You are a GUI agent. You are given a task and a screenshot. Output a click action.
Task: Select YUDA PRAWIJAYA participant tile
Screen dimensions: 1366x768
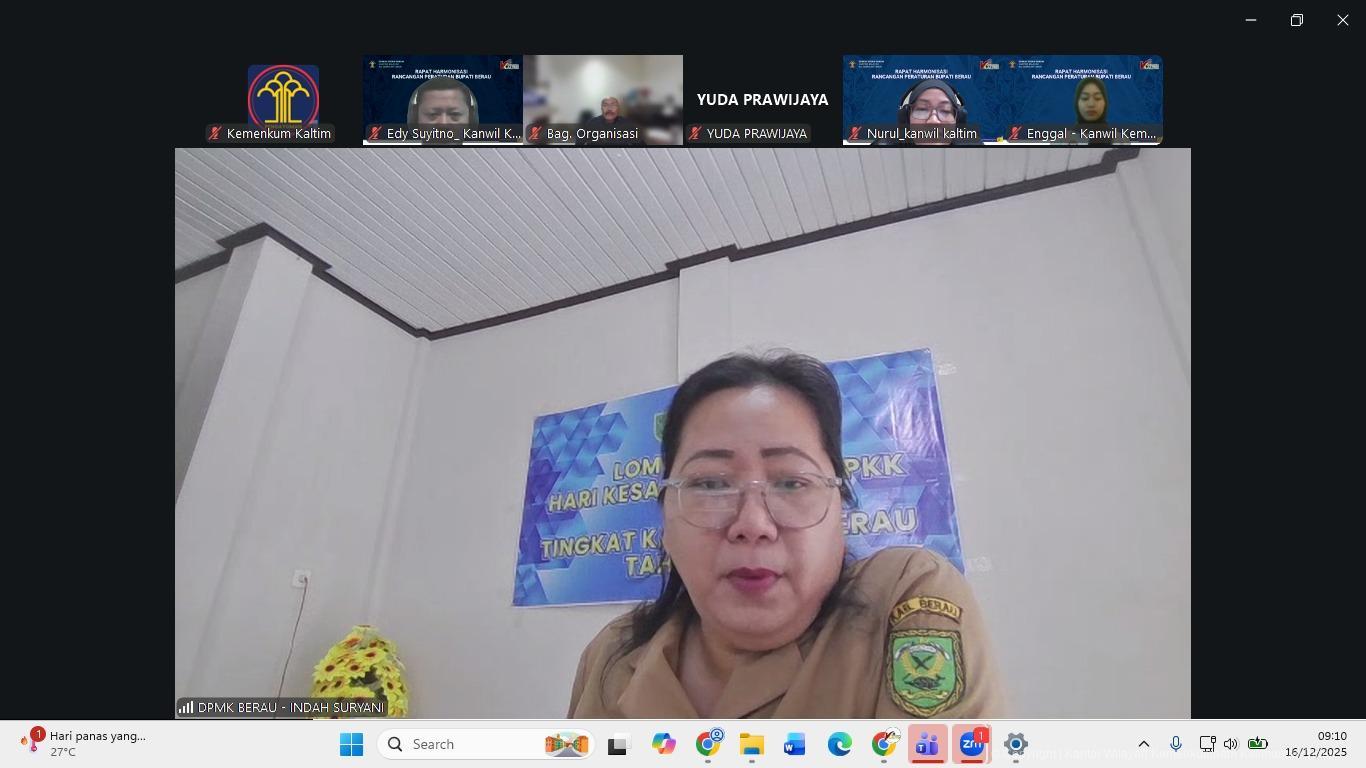(x=763, y=100)
